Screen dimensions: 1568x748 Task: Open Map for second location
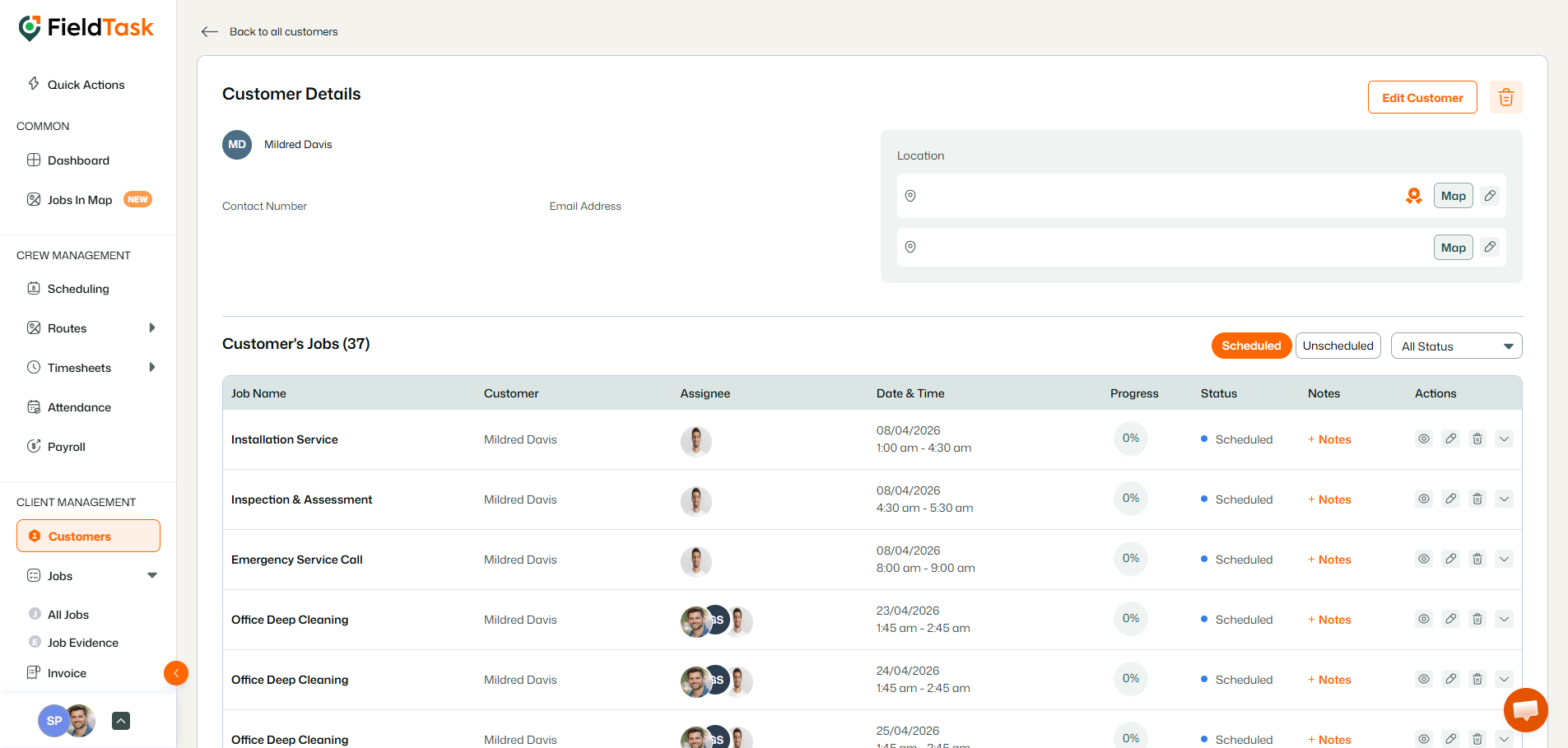1454,248
